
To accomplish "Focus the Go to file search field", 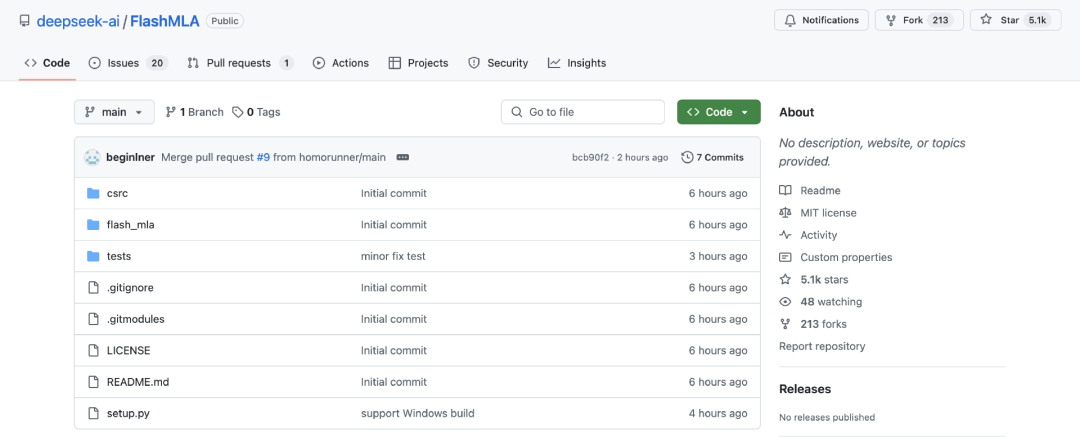I will tap(583, 112).
